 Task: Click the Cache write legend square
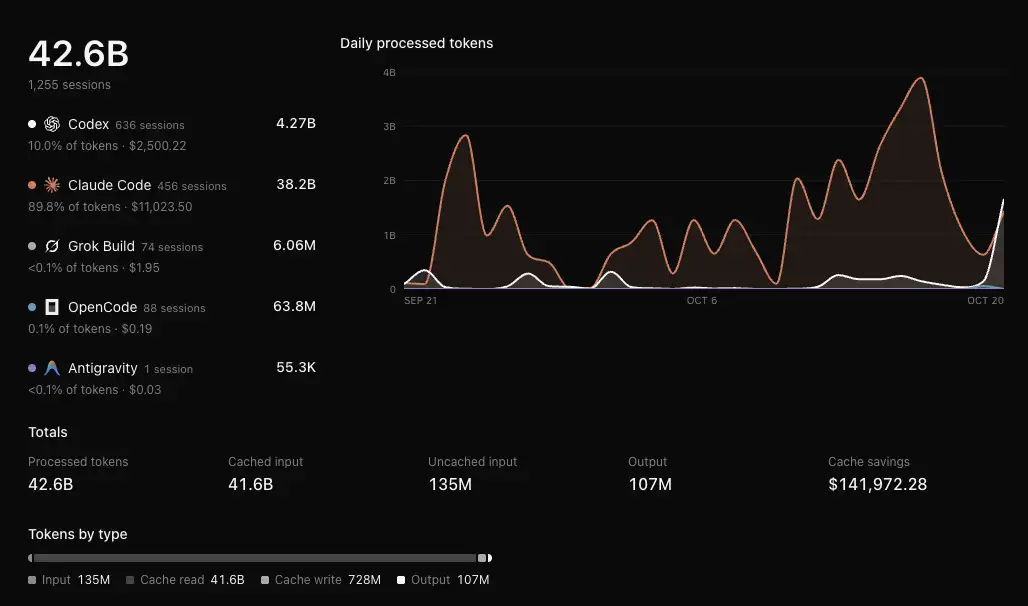coord(265,580)
